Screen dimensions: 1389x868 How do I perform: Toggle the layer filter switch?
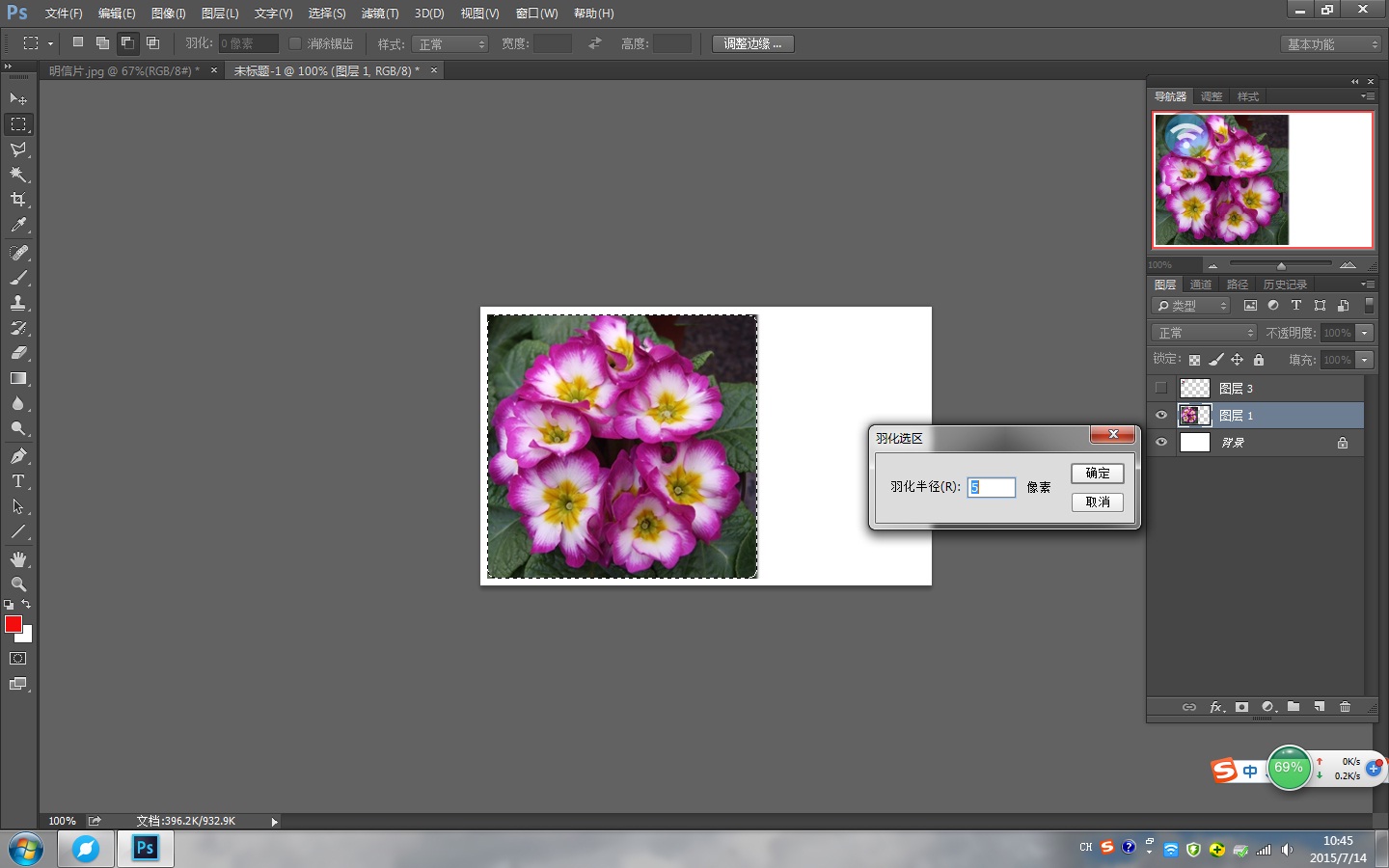tap(1369, 305)
